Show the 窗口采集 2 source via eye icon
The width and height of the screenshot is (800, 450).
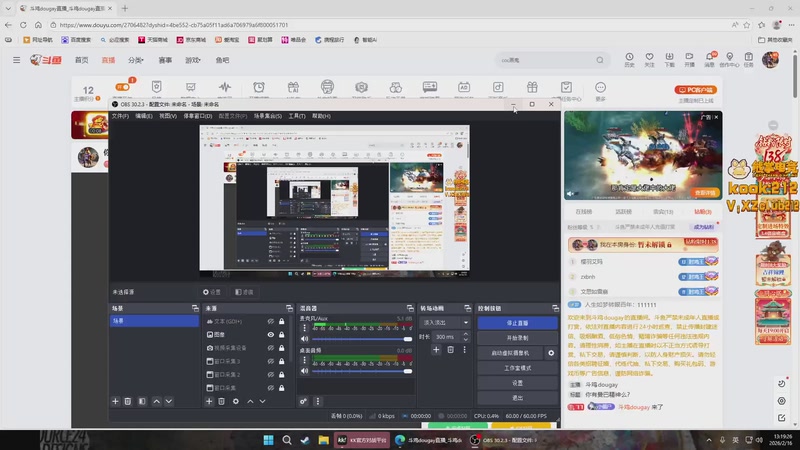(x=271, y=374)
